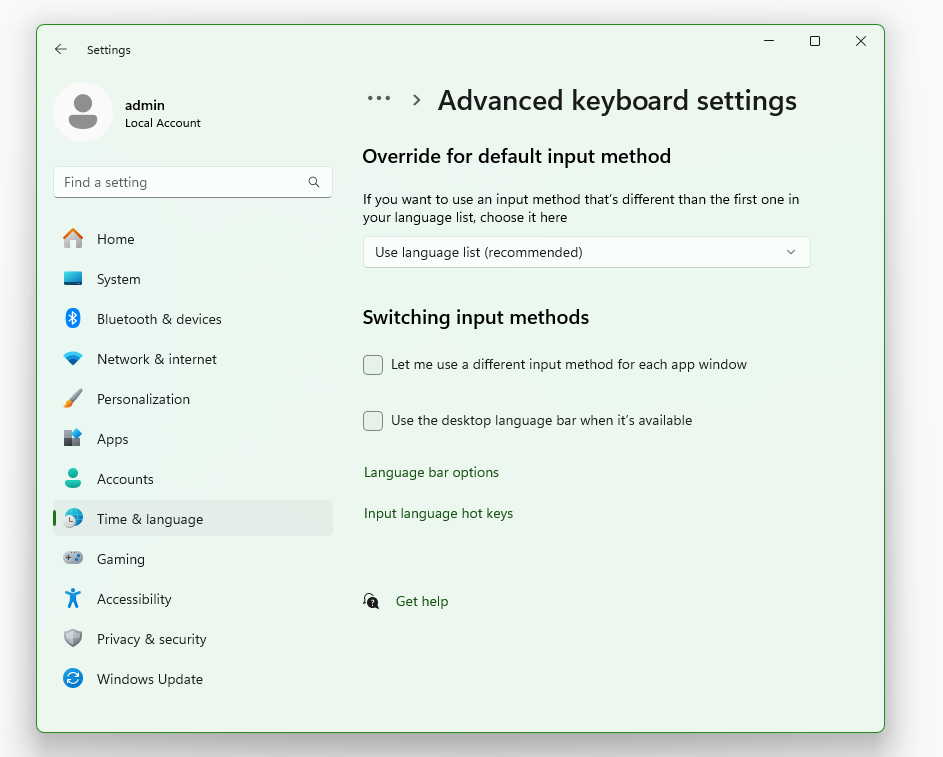This screenshot has width=943, height=757.
Task: Click the Accounts person icon
Action: (x=73, y=479)
